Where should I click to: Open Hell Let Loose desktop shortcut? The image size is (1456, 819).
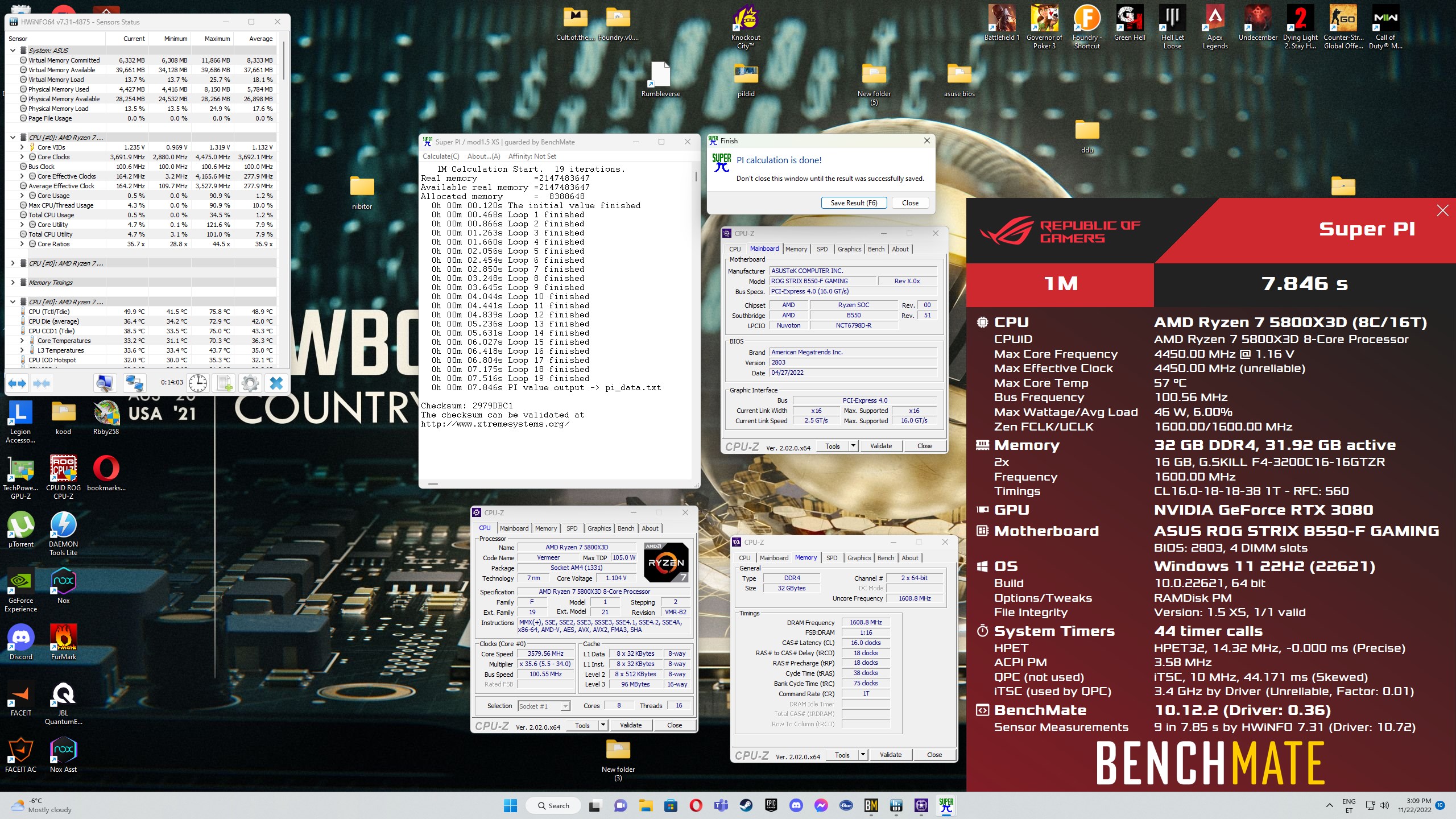[1172, 27]
